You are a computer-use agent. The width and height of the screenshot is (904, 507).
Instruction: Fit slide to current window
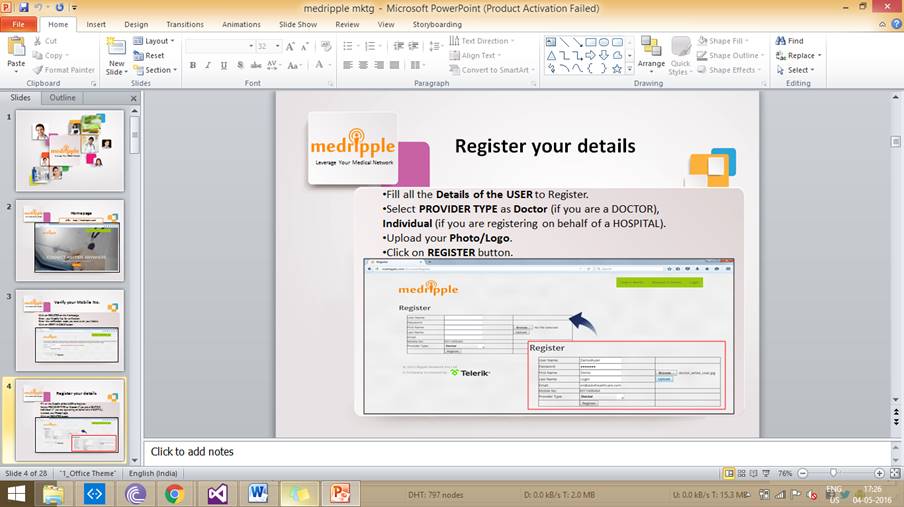894,473
